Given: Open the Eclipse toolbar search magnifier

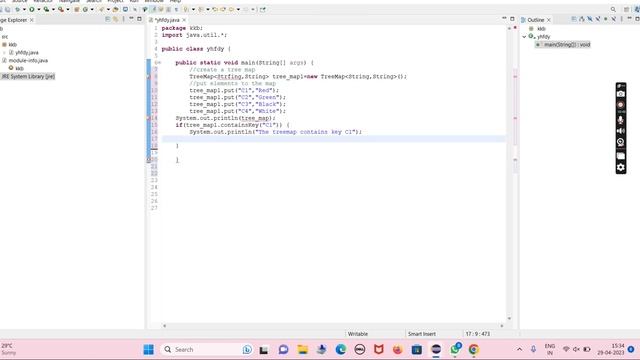Looking at the screenshot, I should click(x=613, y=9).
